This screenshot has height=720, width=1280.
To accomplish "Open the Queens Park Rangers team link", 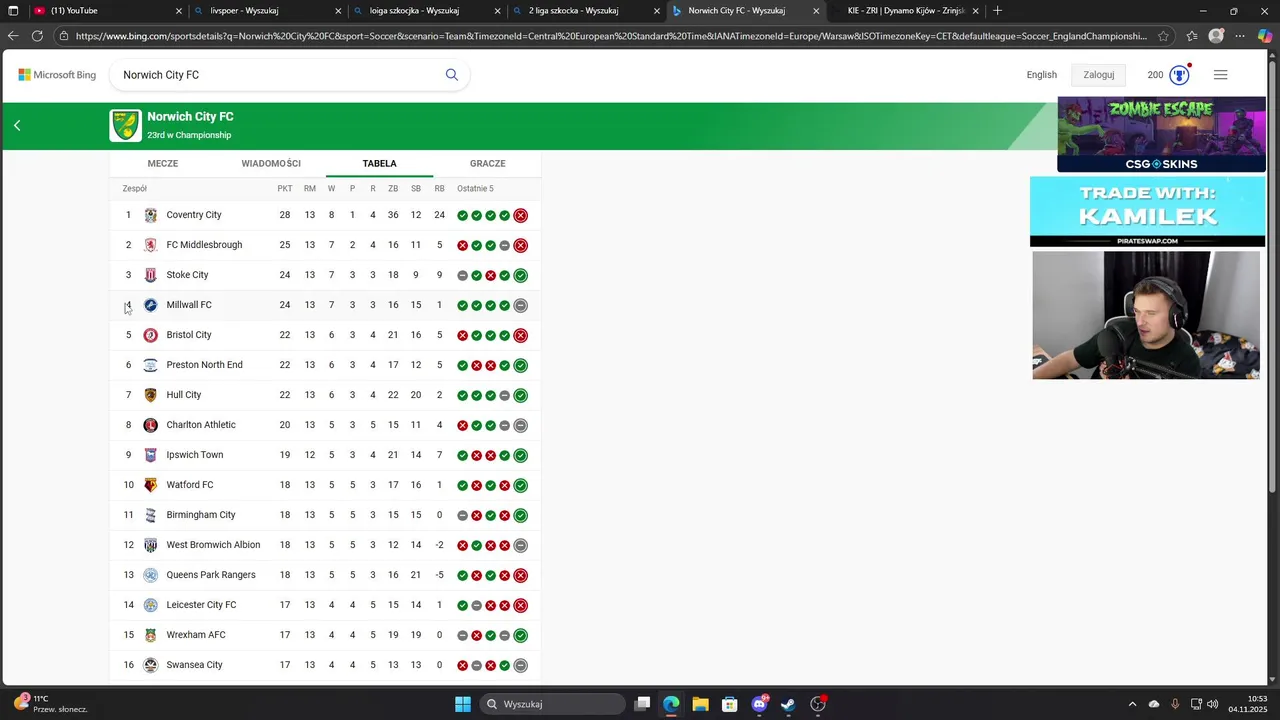I will click(x=211, y=575).
